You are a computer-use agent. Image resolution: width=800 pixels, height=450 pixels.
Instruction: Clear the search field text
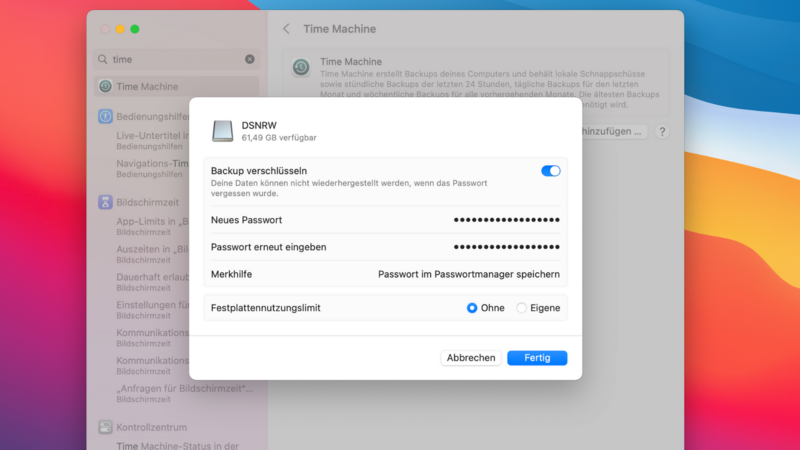coord(249,59)
